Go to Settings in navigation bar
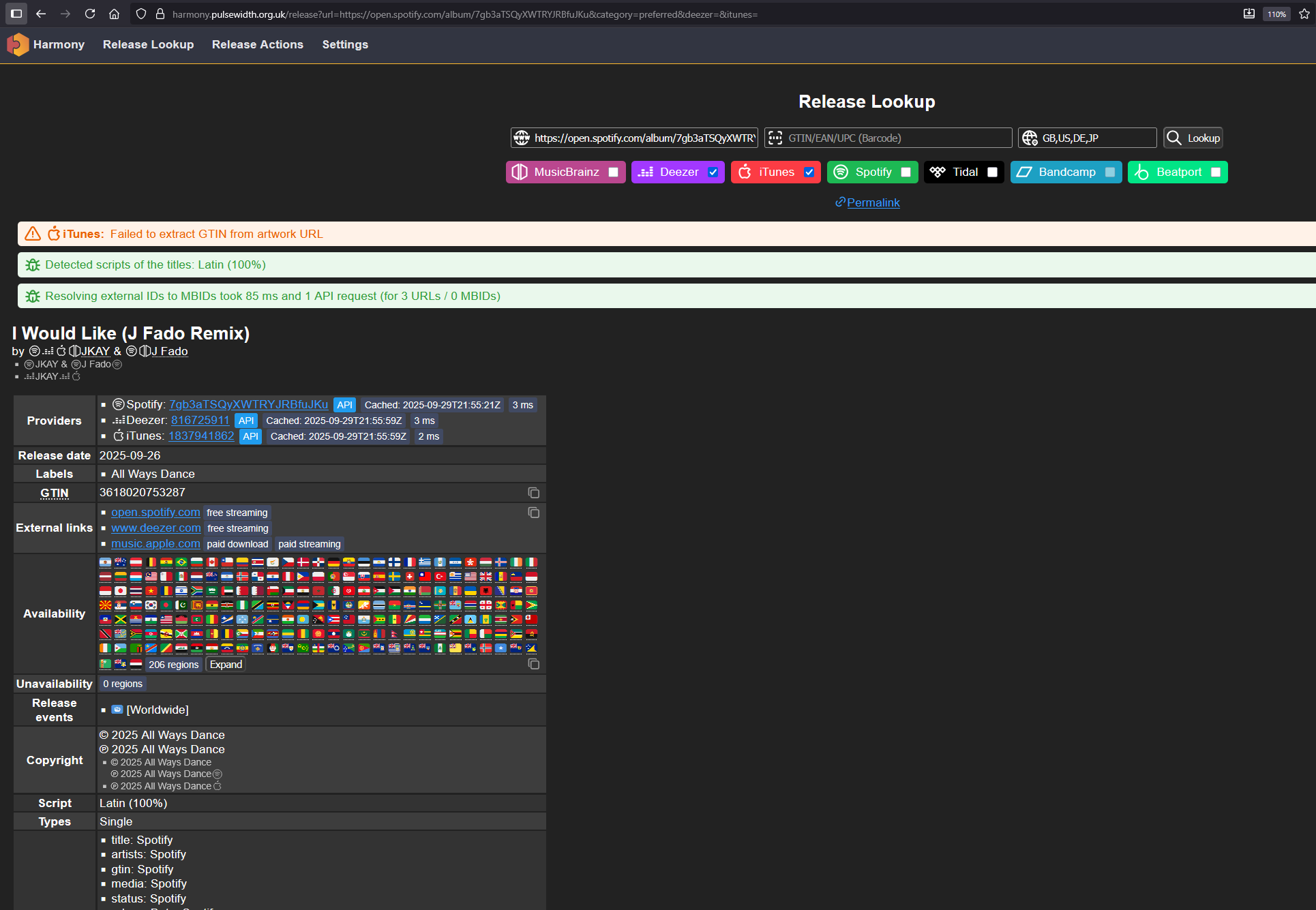1316x910 pixels. click(345, 44)
